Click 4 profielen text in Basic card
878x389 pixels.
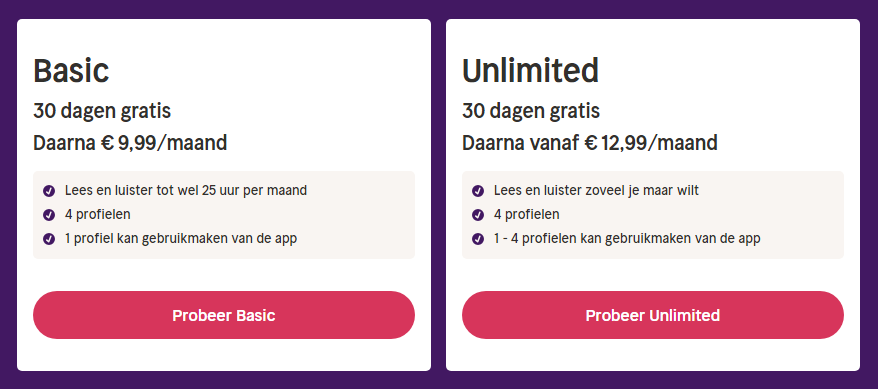click(x=97, y=214)
